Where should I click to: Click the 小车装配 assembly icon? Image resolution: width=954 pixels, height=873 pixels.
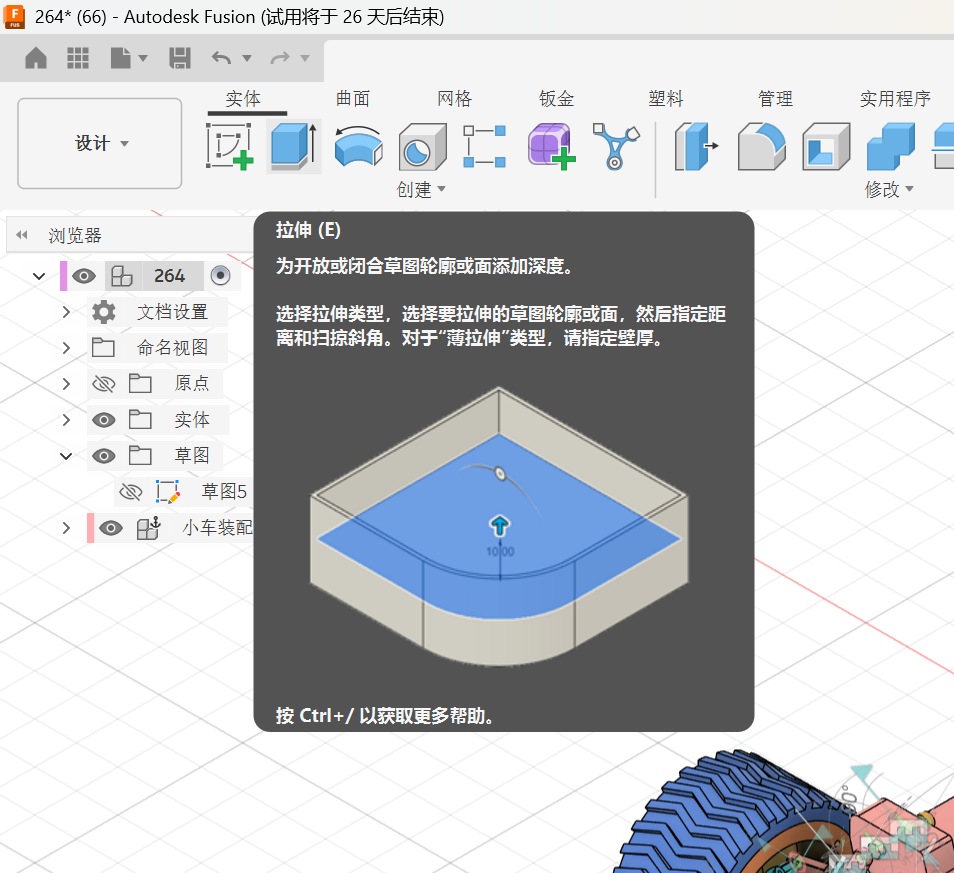[148, 528]
